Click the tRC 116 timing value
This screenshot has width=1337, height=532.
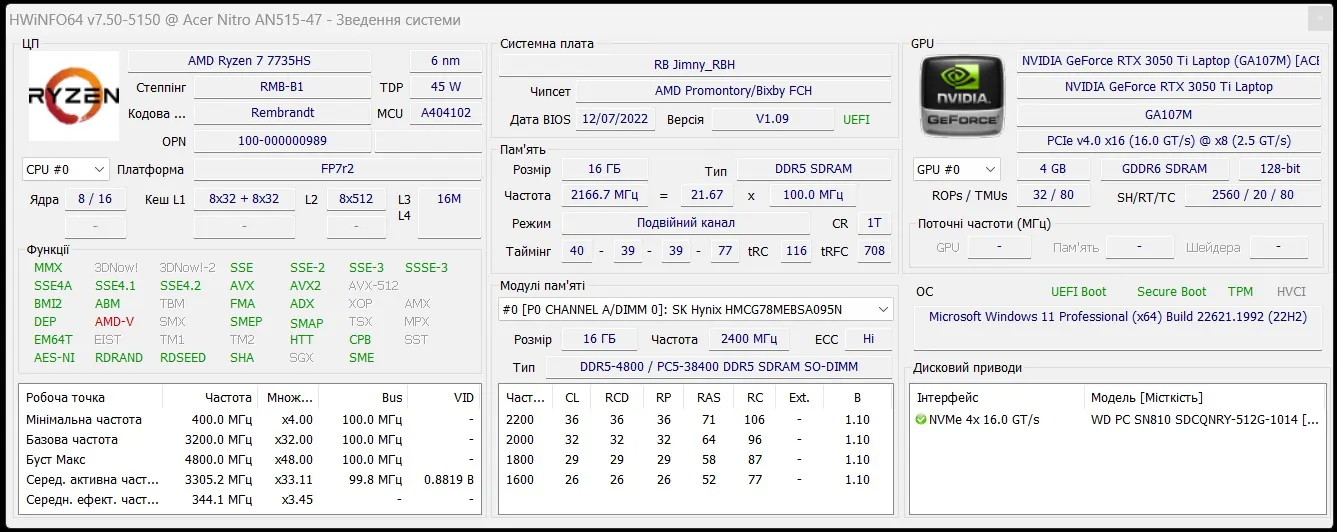[x=796, y=251]
